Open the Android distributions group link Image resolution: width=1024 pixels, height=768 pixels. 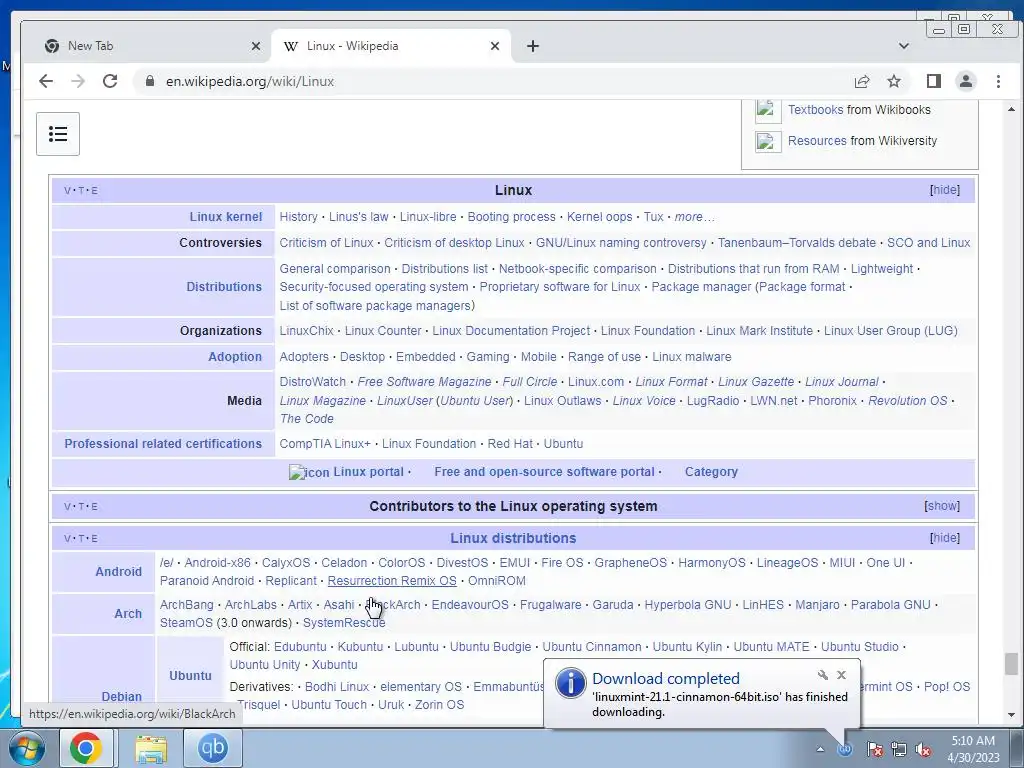[118, 571]
